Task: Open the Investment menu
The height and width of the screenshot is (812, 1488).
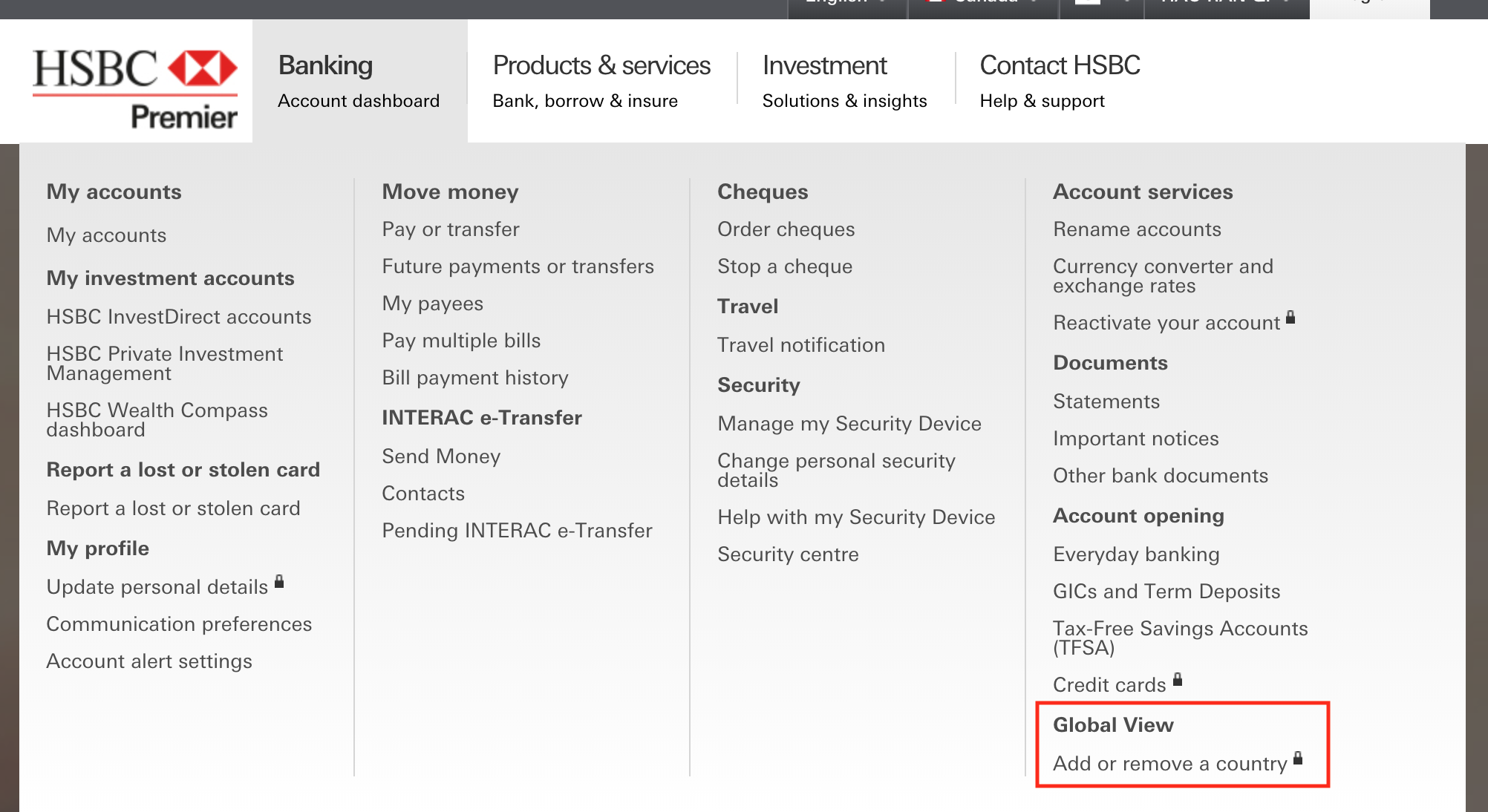Action: (844, 80)
